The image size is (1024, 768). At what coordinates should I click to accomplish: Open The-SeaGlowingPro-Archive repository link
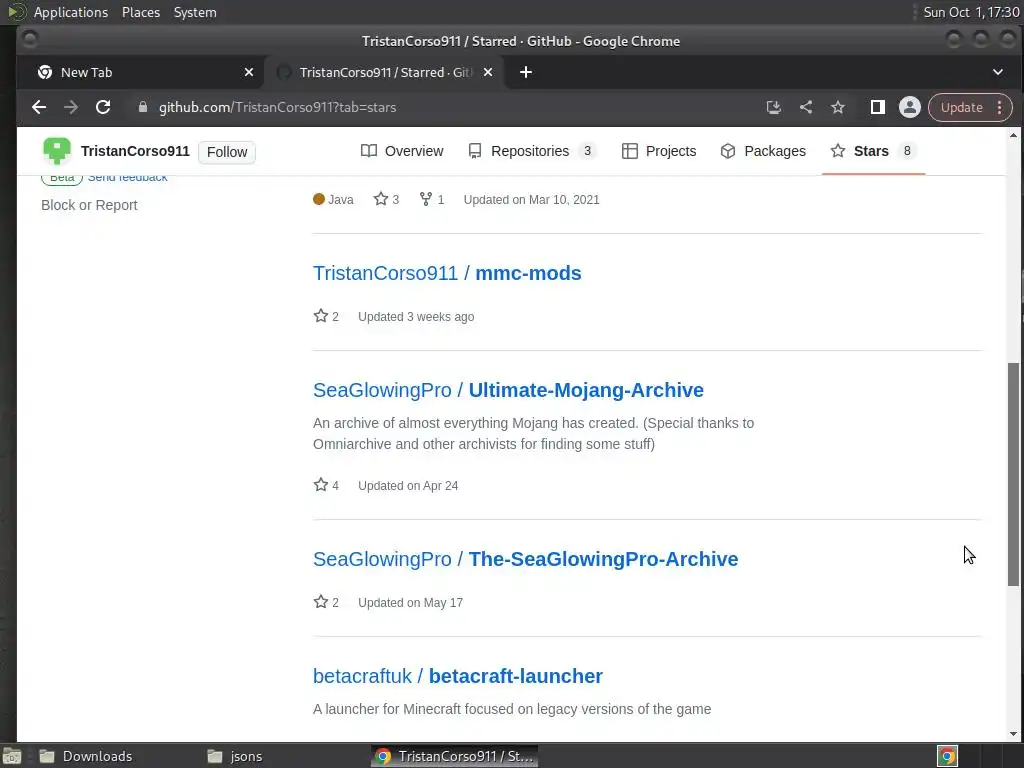[x=603, y=559]
